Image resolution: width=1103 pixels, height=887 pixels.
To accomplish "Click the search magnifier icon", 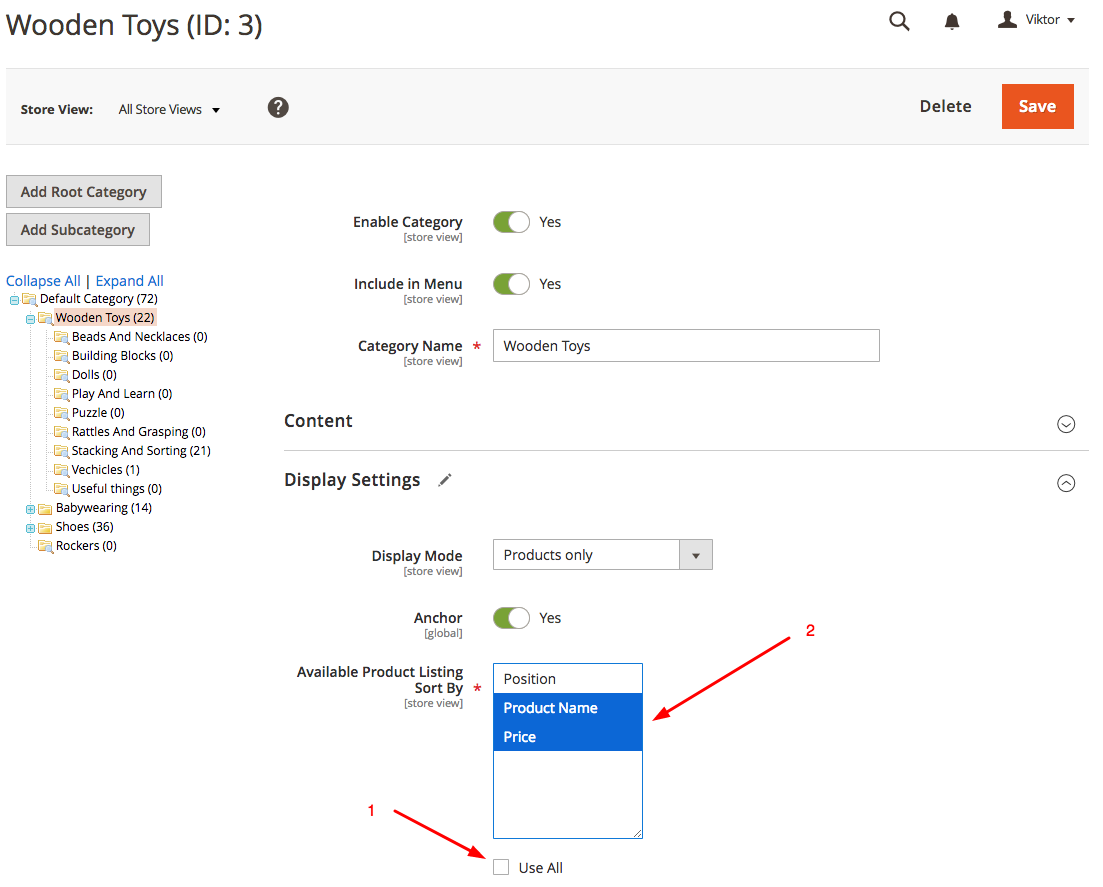I will click(x=899, y=21).
